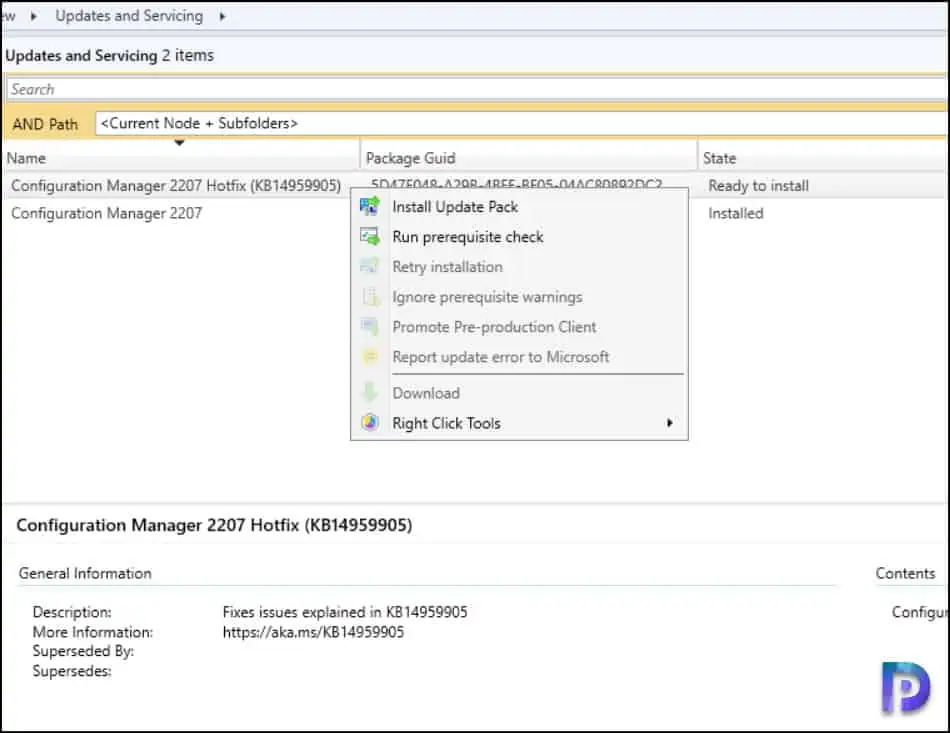The height and width of the screenshot is (733, 950).
Task: Click the Installed state cell
Action: pos(736,213)
